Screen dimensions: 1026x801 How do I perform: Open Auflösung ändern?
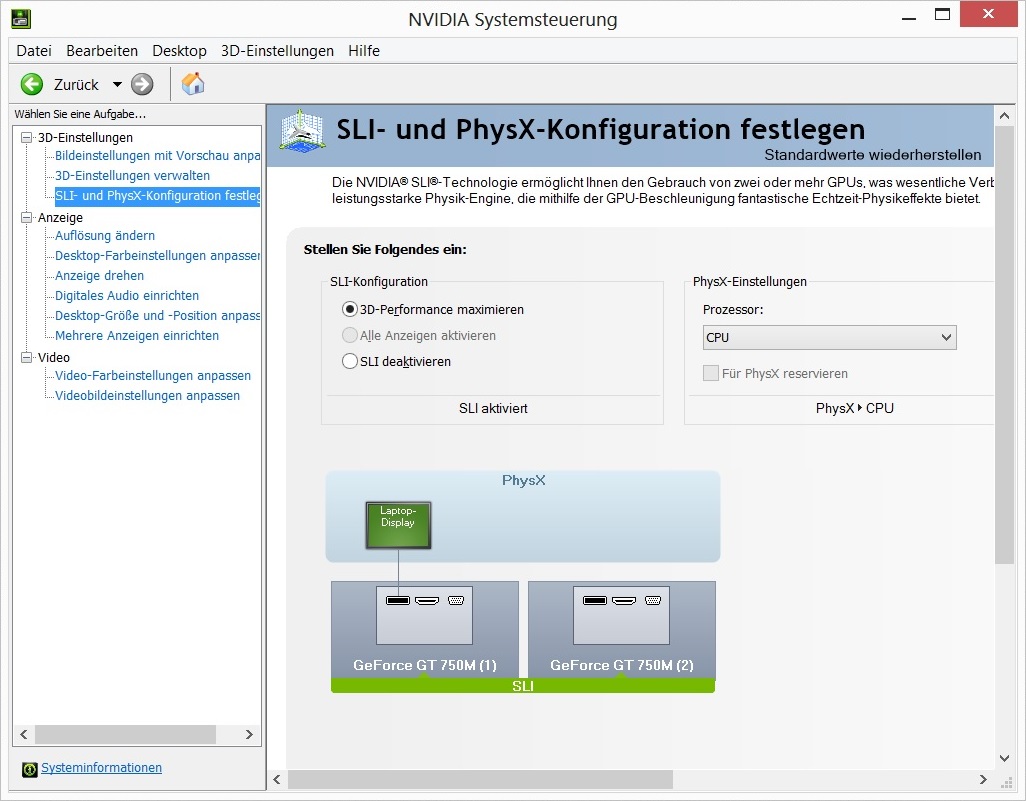click(105, 236)
